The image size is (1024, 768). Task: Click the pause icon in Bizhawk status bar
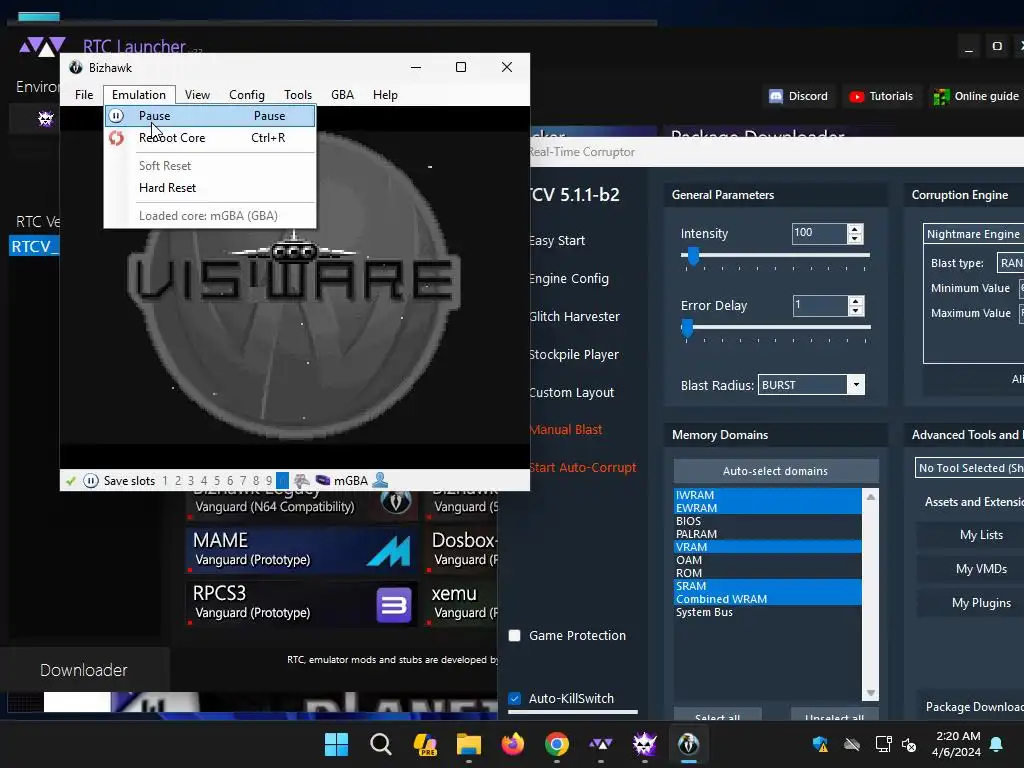(x=91, y=481)
